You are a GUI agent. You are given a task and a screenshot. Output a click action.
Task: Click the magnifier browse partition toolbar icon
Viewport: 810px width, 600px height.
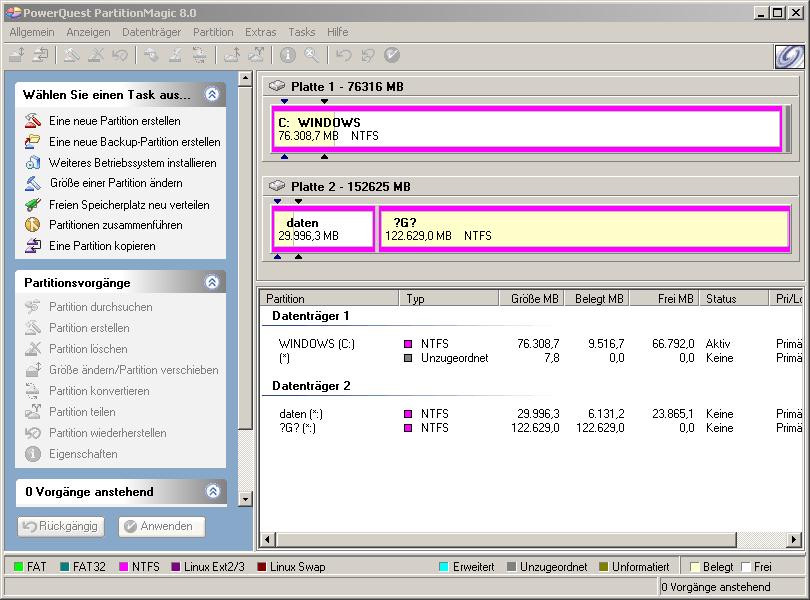(311, 55)
